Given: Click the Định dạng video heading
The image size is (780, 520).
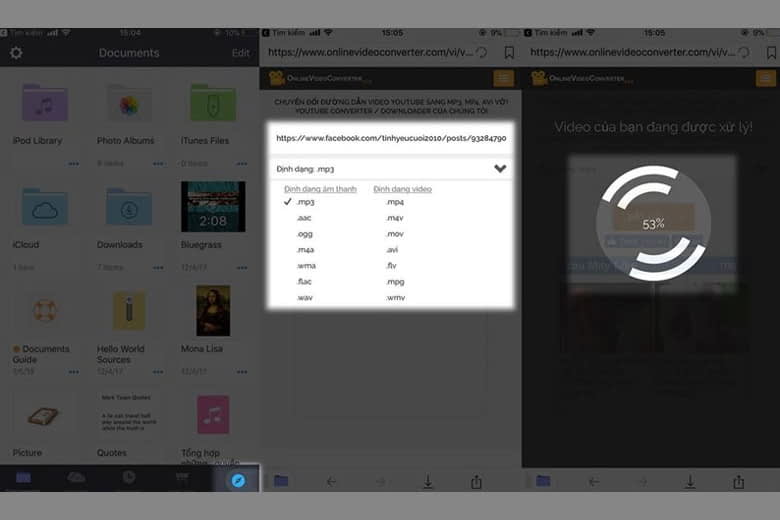Looking at the screenshot, I should point(402,189).
